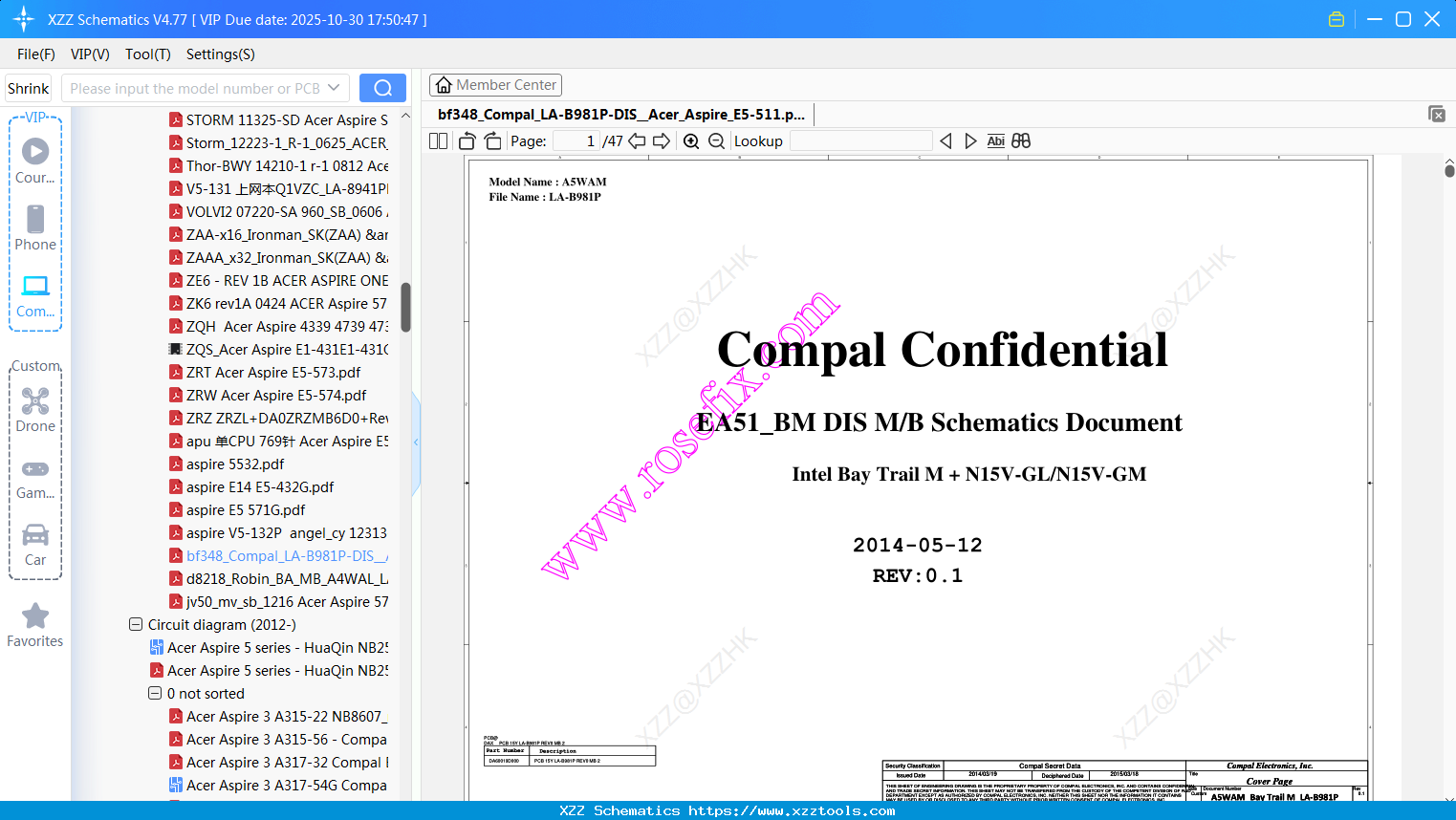Open the Courses category in the sidebar
The image size is (1456, 820).
click(35, 162)
